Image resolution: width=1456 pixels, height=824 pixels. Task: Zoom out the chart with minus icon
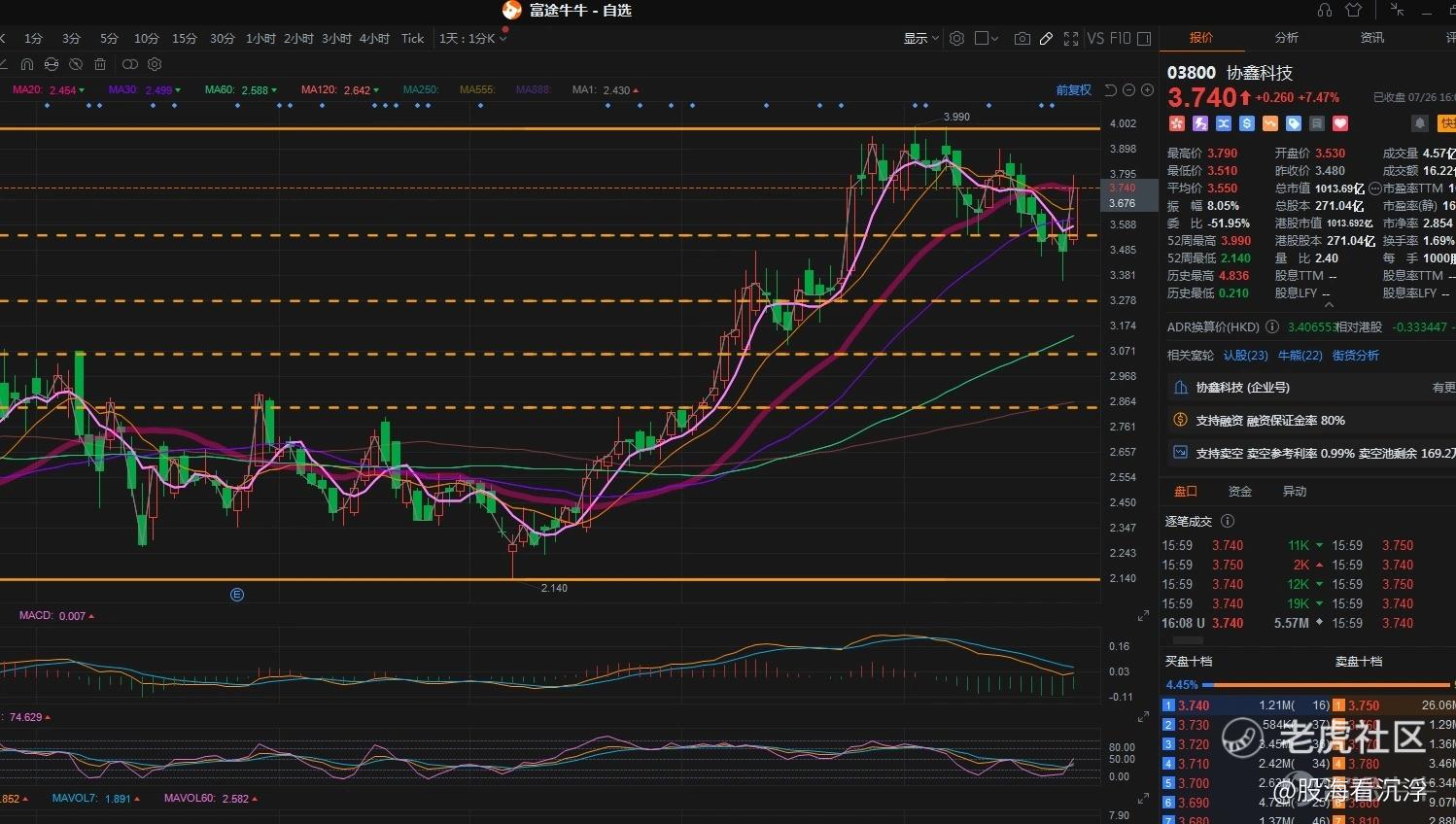click(1128, 90)
